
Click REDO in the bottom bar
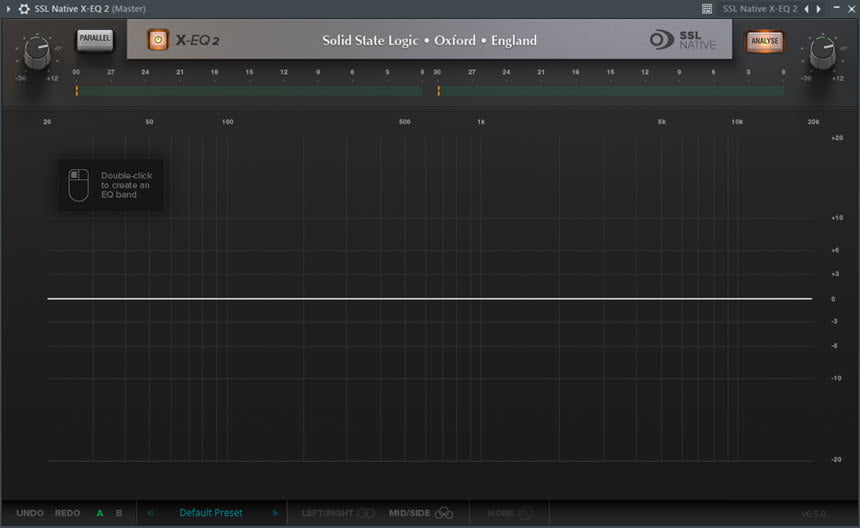click(x=67, y=513)
